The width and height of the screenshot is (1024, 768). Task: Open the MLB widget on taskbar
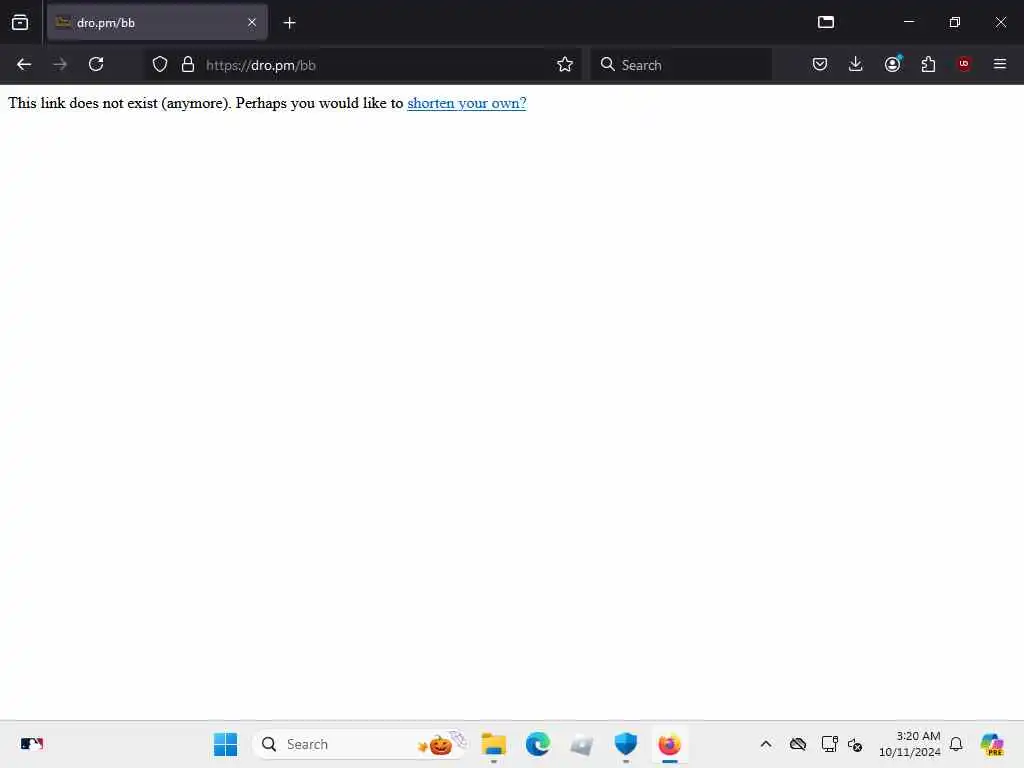(x=31, y=744)
